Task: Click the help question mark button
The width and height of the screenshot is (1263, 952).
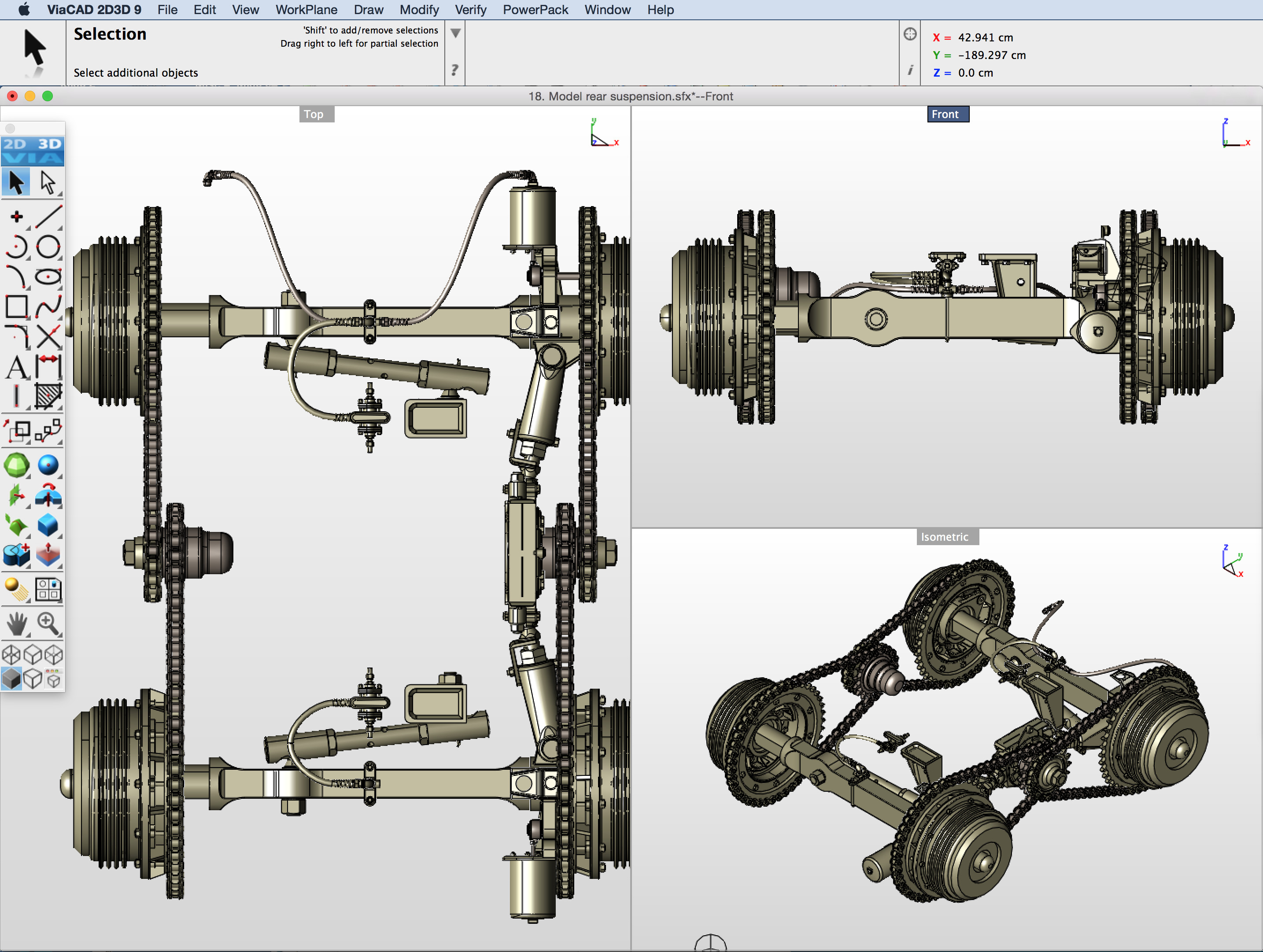Action: click(454, 70)
